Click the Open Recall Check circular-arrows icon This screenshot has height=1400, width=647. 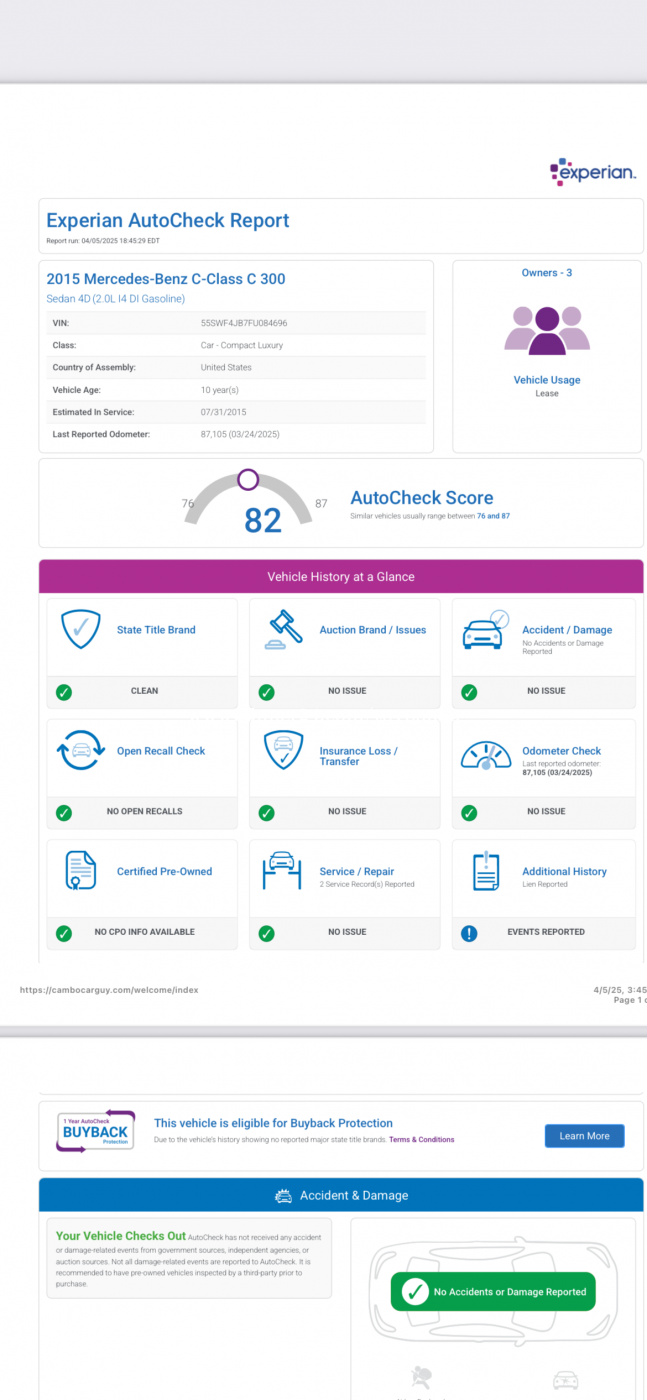pos(81,751)
